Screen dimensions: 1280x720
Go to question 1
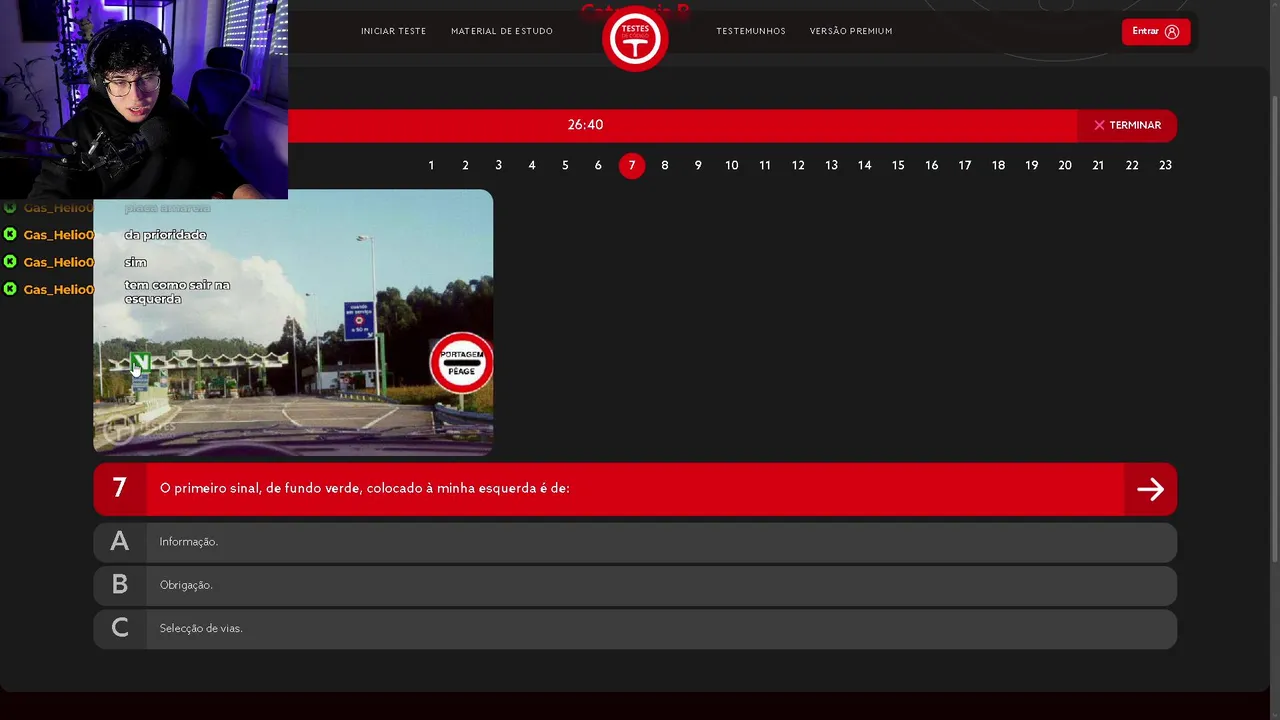(x=431, y=166)
